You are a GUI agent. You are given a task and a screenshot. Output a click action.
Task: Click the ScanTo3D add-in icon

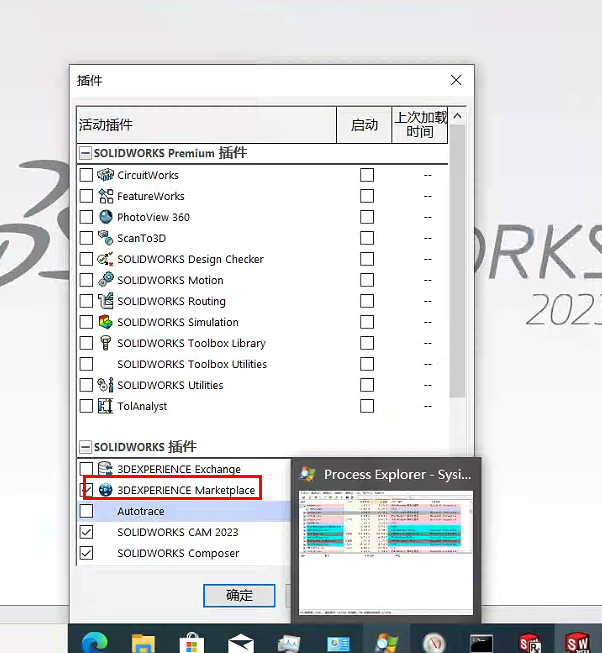pyautogui.click(x=105, y=238)
